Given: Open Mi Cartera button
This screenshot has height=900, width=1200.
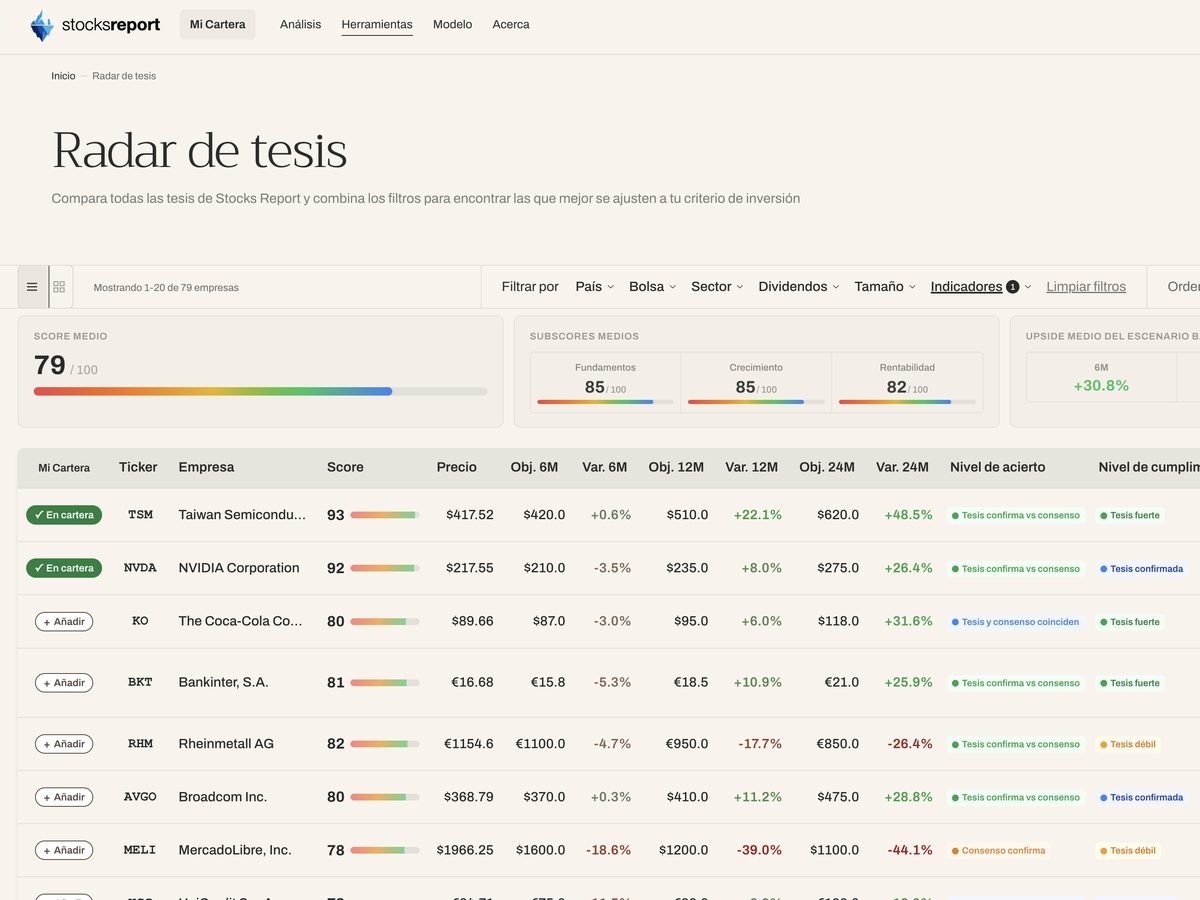Looking at the screenshot, I should 217,24.
